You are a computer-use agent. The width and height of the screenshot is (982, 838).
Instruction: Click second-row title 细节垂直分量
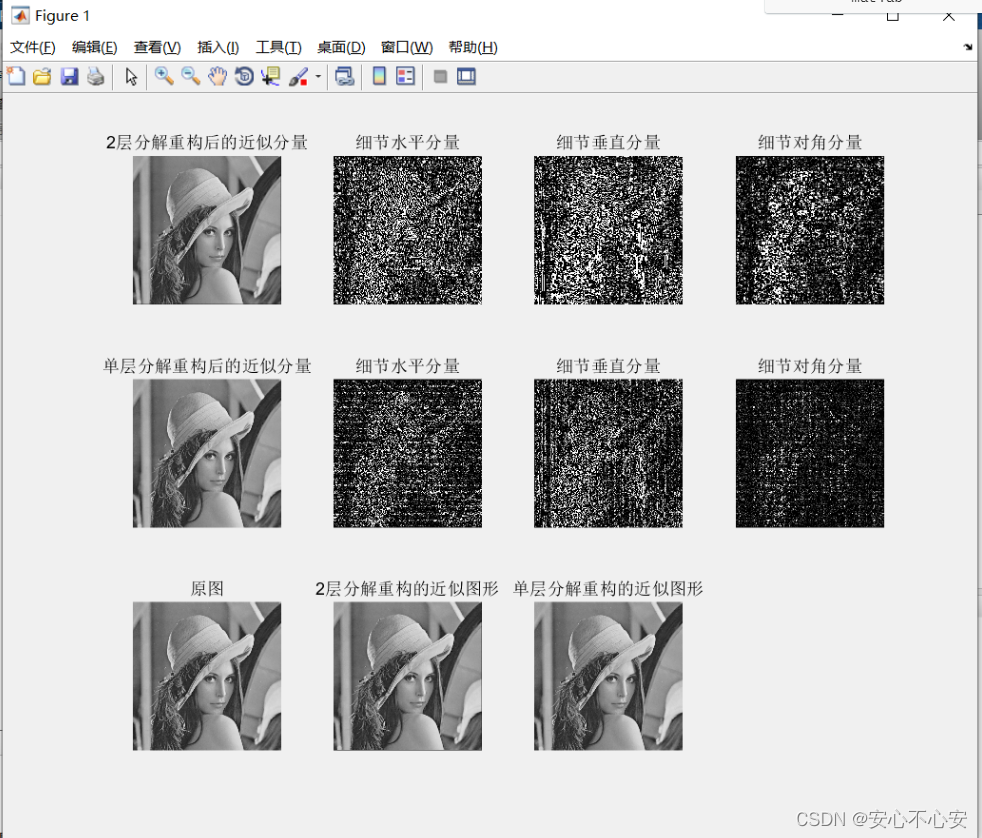pos(608,366)
